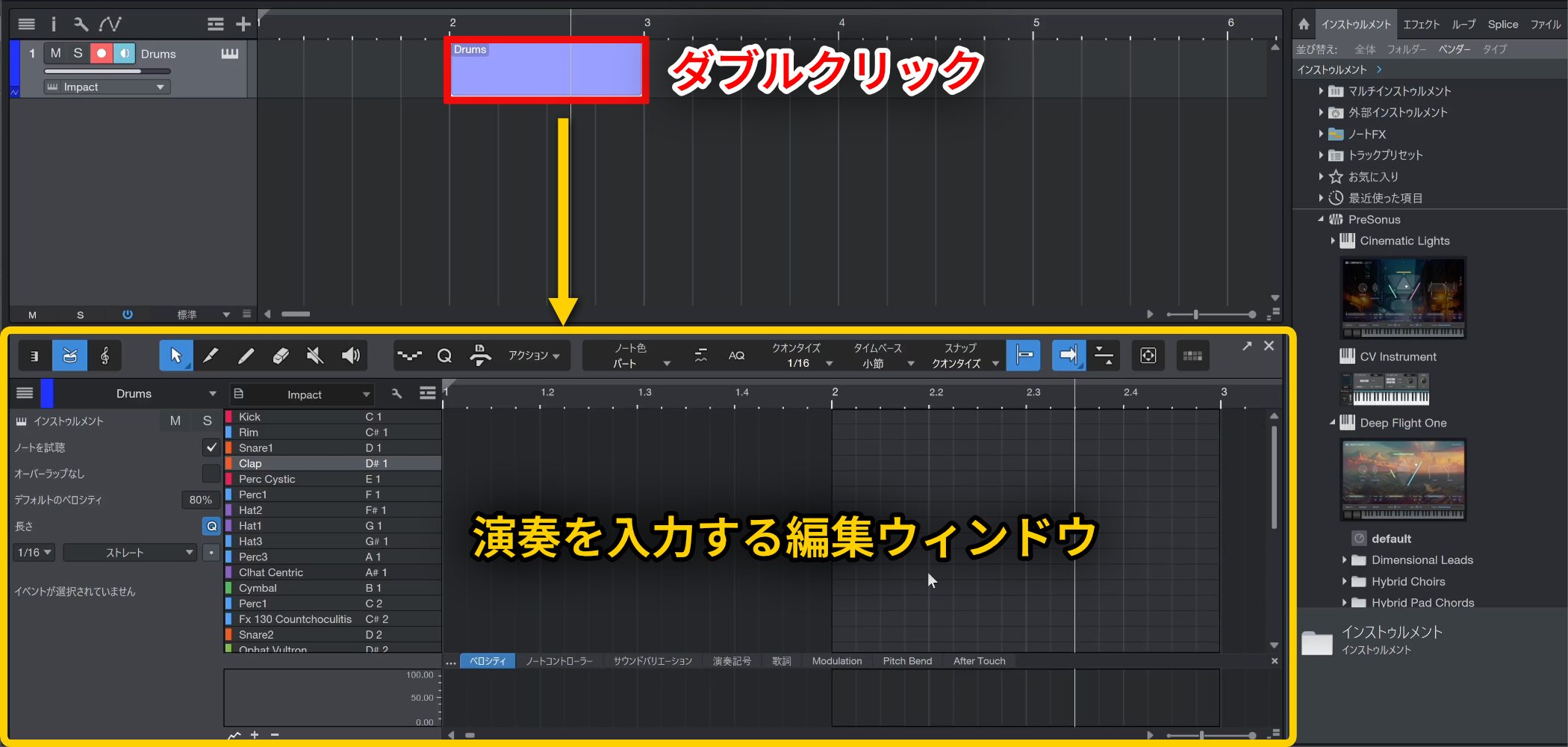Select the Arrow tool in editor toolbar
Viewport: 1568px width, 747px height.
[175, 356]
